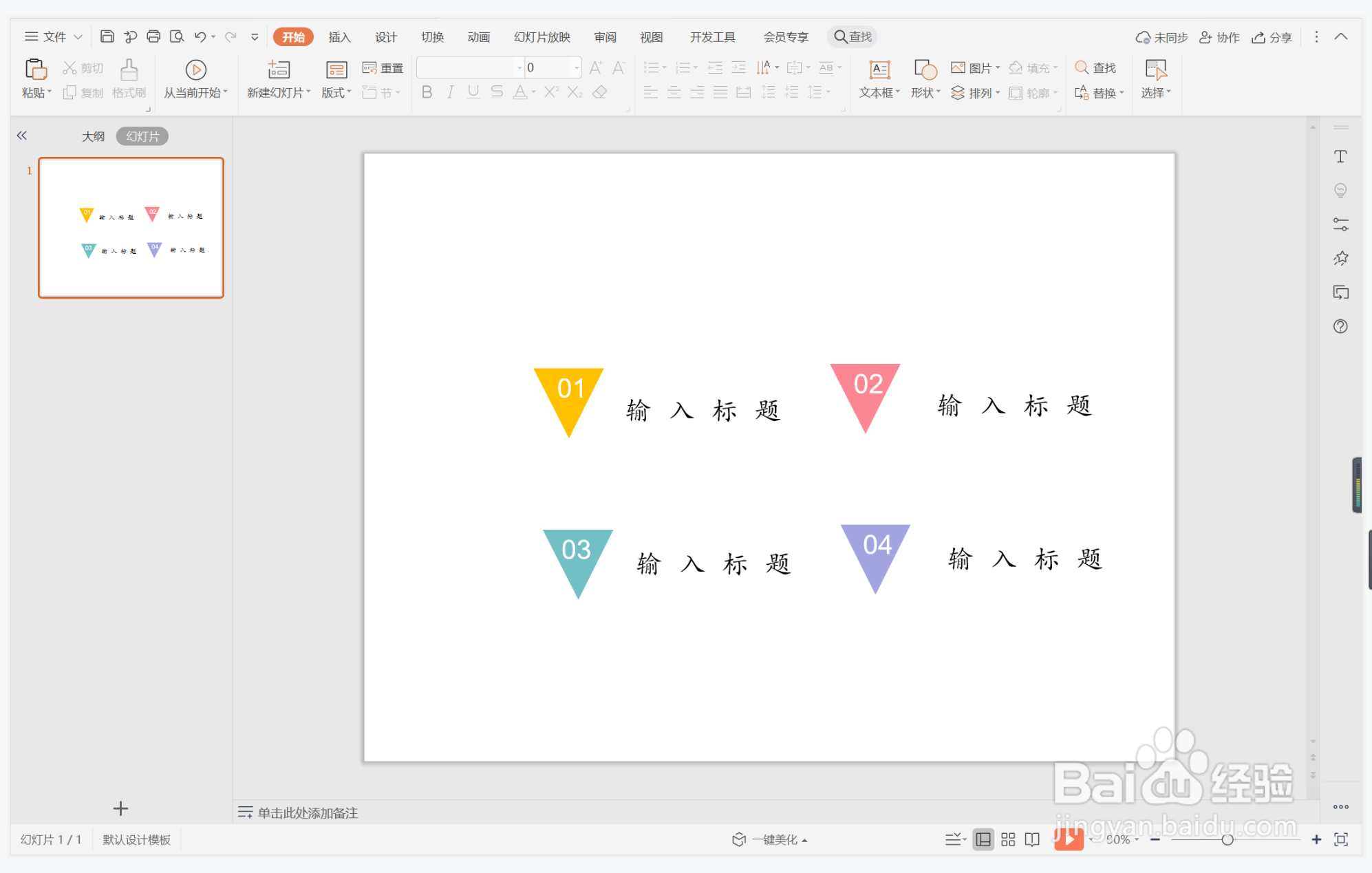Click the zoom slider handle

point(1227,839)
